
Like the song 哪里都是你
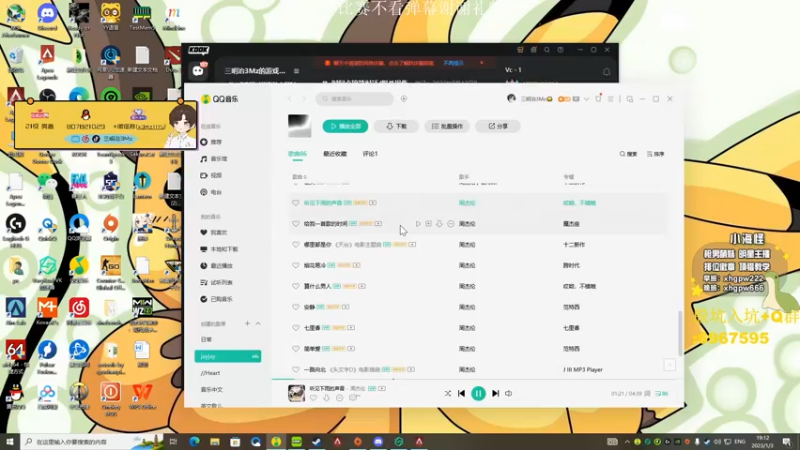point(295,244)
